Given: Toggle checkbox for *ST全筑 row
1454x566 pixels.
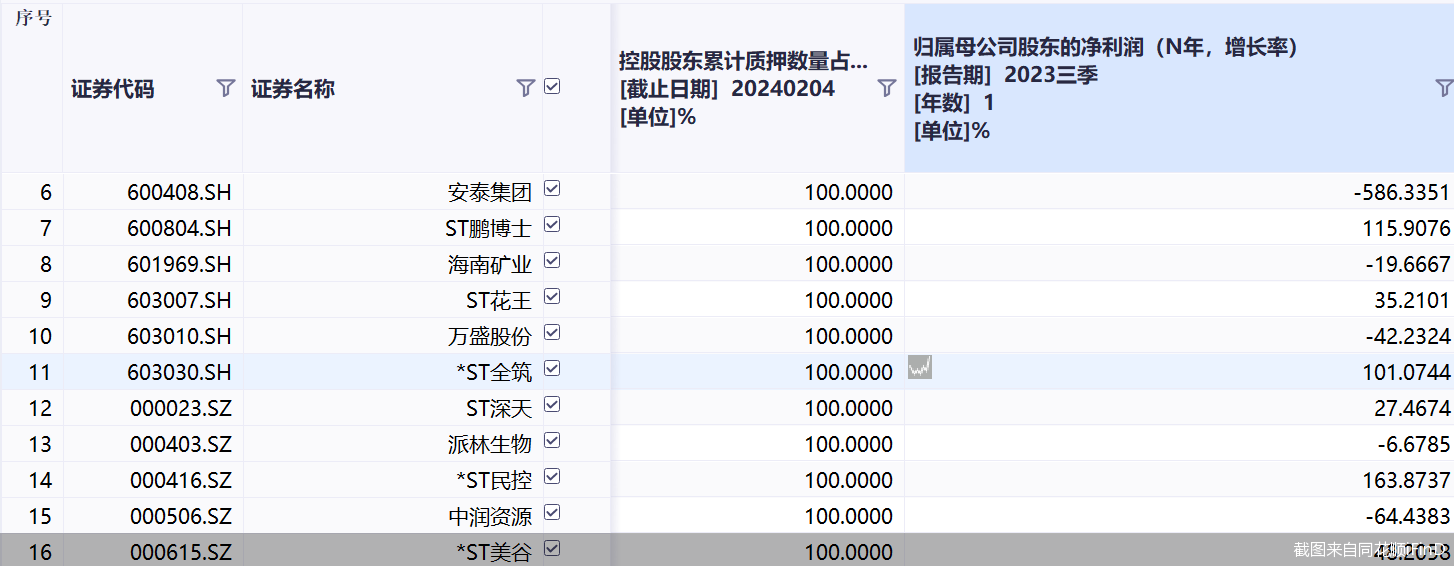Looking at the screenshot, I should [x=552, y=369].
